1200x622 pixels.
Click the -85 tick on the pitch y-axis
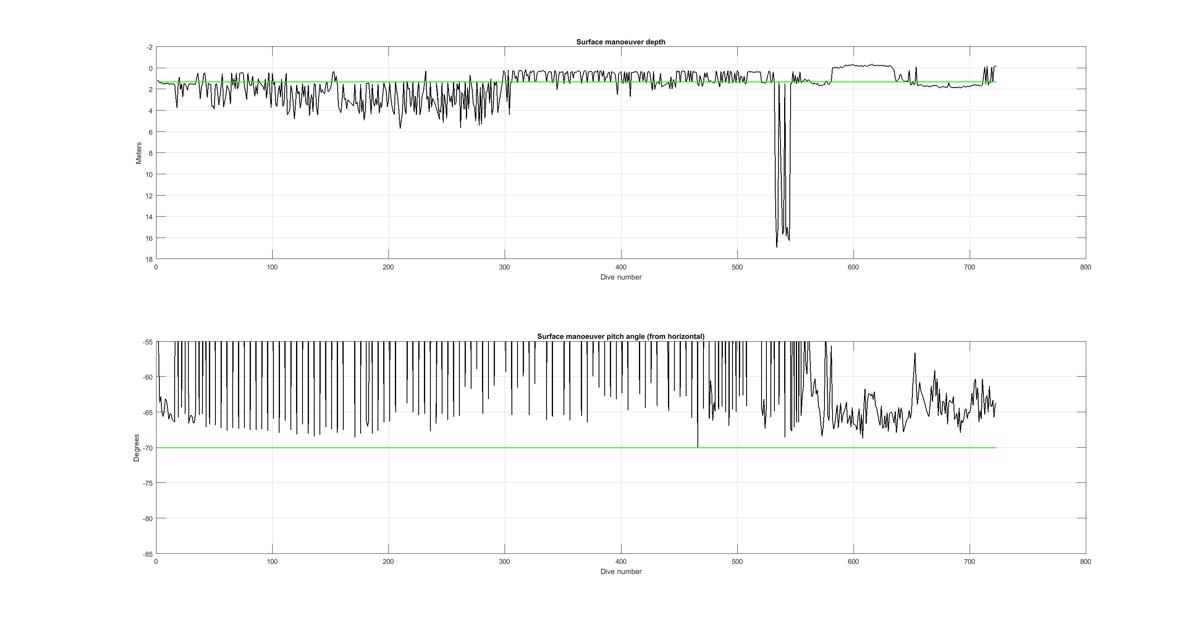(x=148, y=553)
